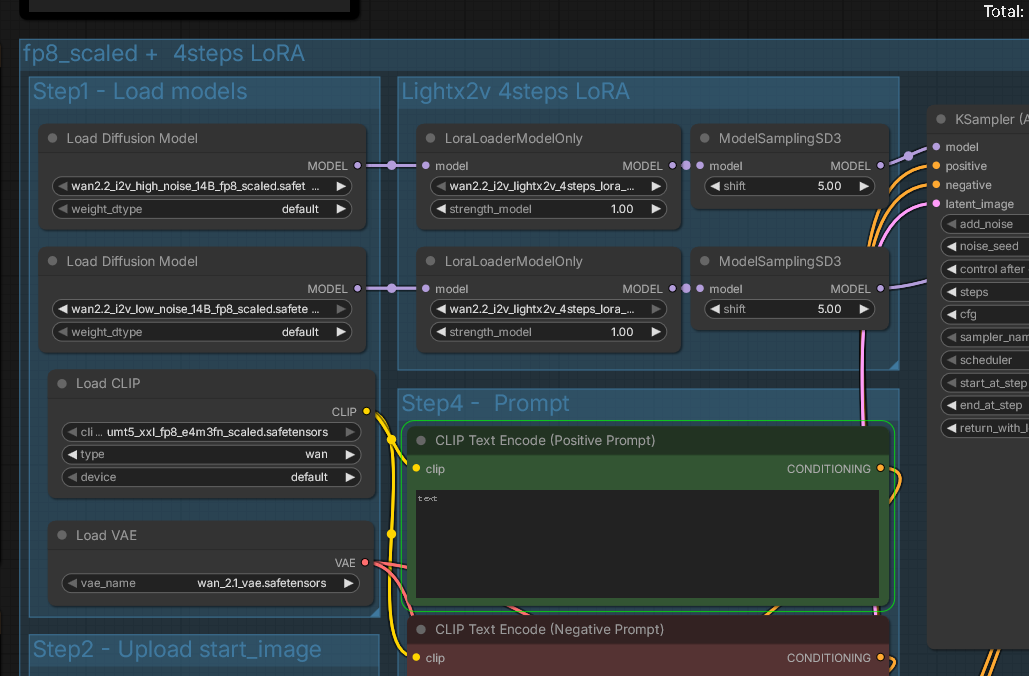This screenshot has height=676, width=1029.
Task: Click MODEL output port of first Load Diffusion Model
Action: pos(358,165)
